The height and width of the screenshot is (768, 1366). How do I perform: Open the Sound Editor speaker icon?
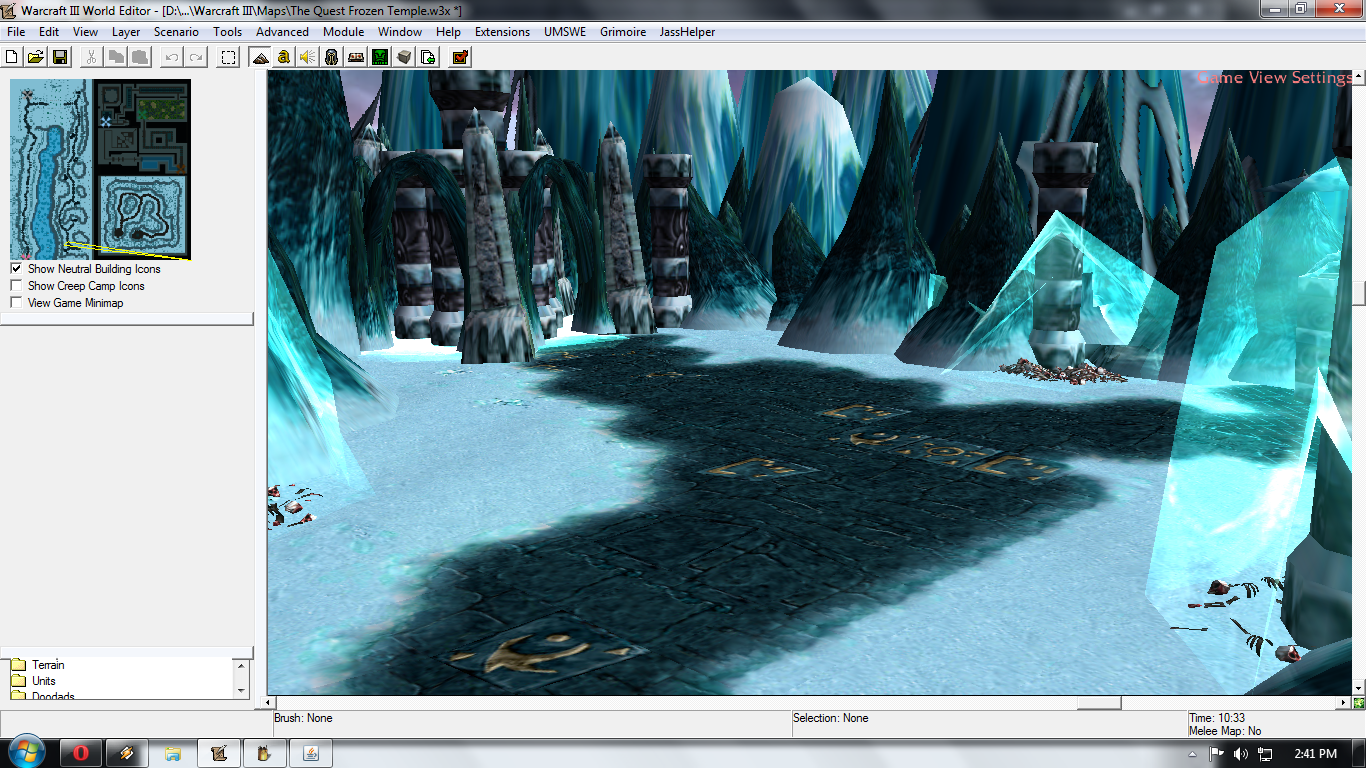[308, 57]
